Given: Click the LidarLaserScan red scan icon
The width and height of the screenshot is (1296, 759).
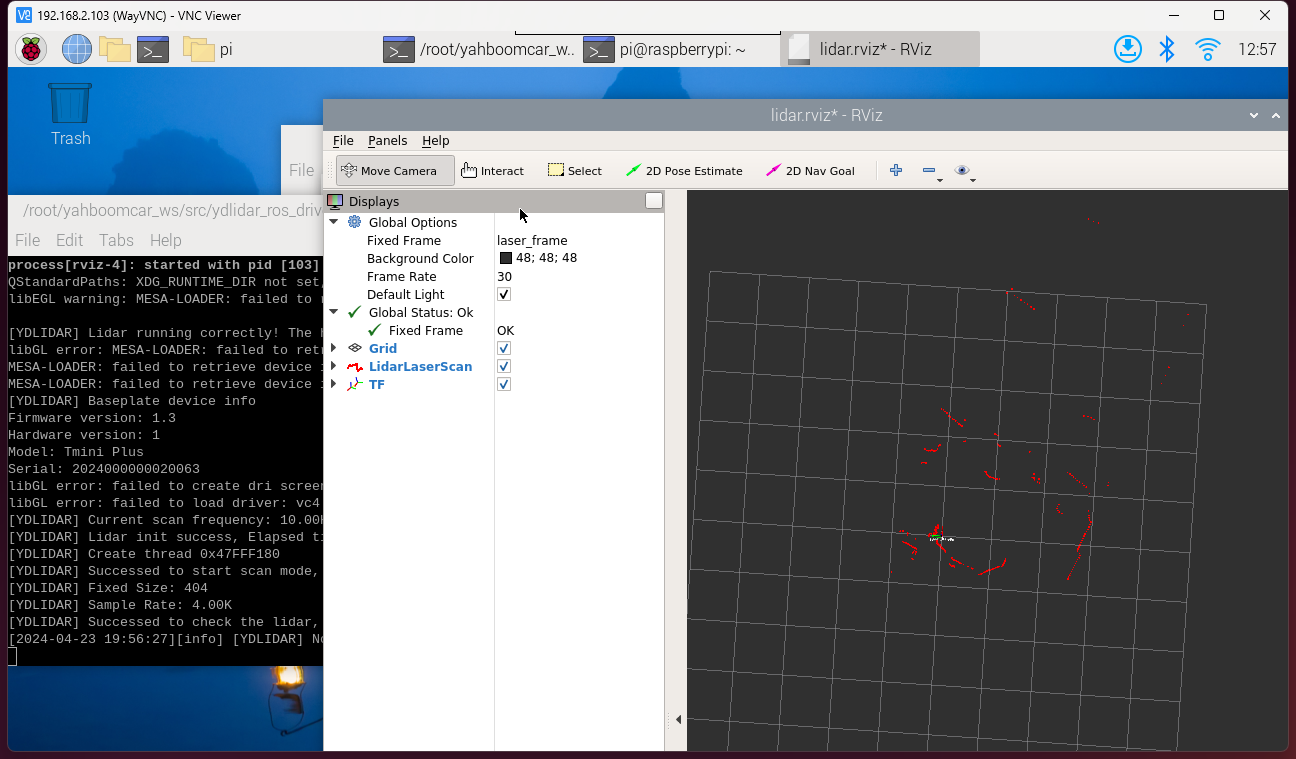Looking at the screenshot, I should click(x=354, y=366).
